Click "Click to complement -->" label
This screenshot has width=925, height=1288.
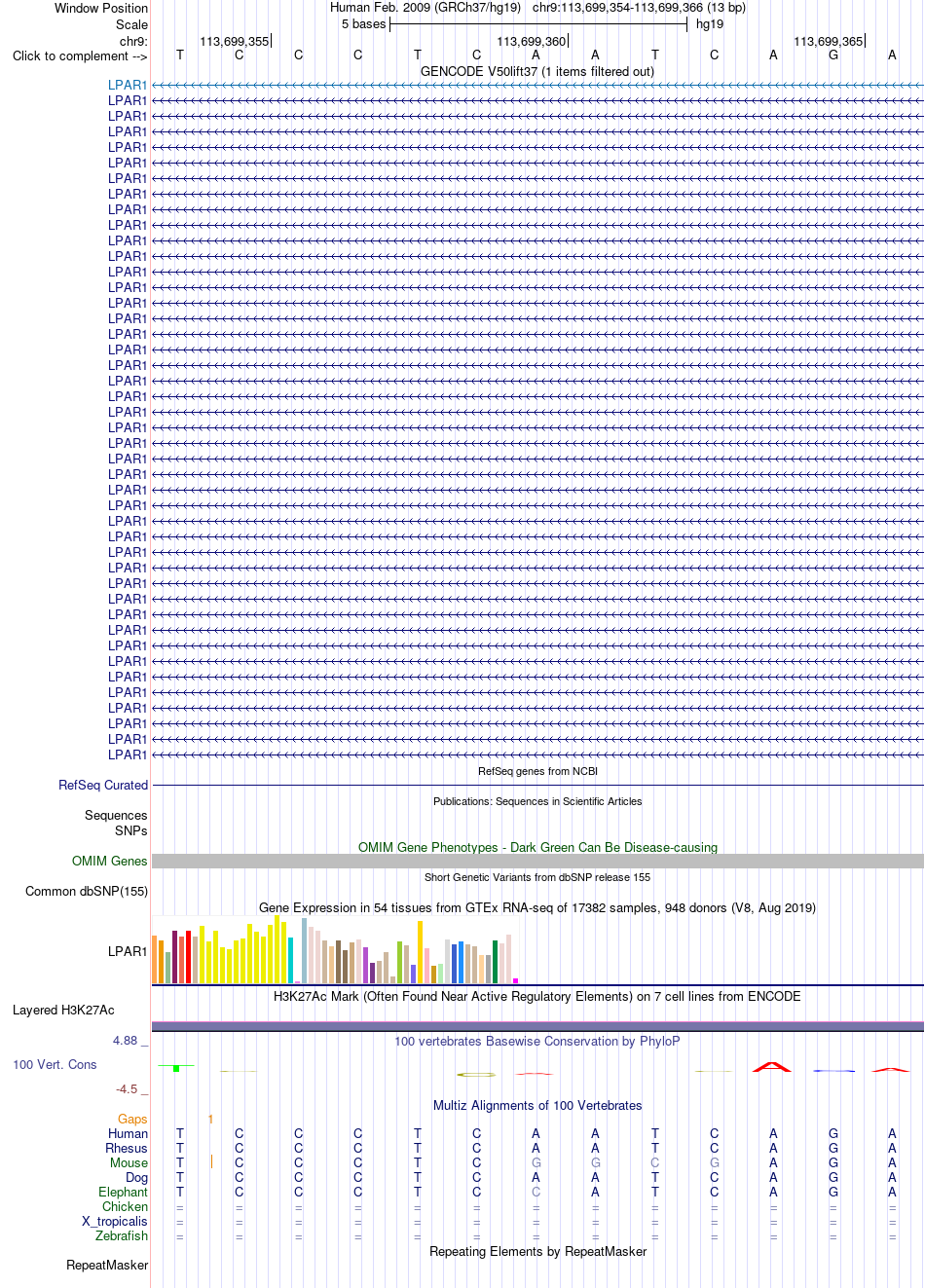point(80,55)
